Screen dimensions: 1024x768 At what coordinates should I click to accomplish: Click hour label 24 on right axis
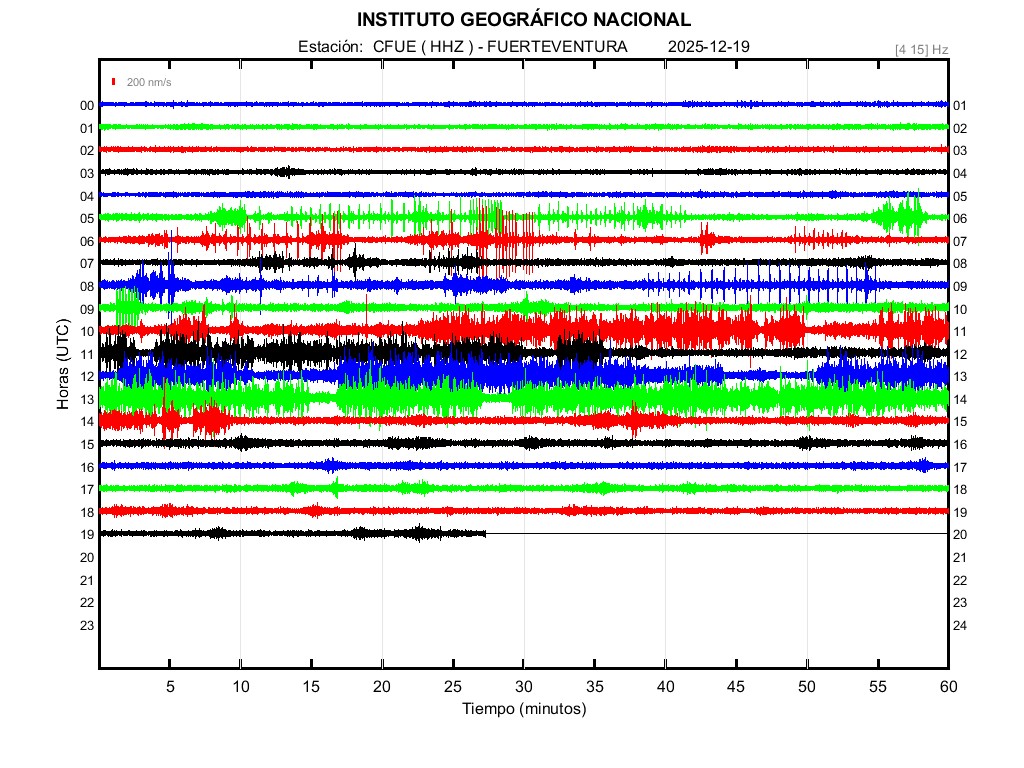pyautogui.click(x=959, y=625)
